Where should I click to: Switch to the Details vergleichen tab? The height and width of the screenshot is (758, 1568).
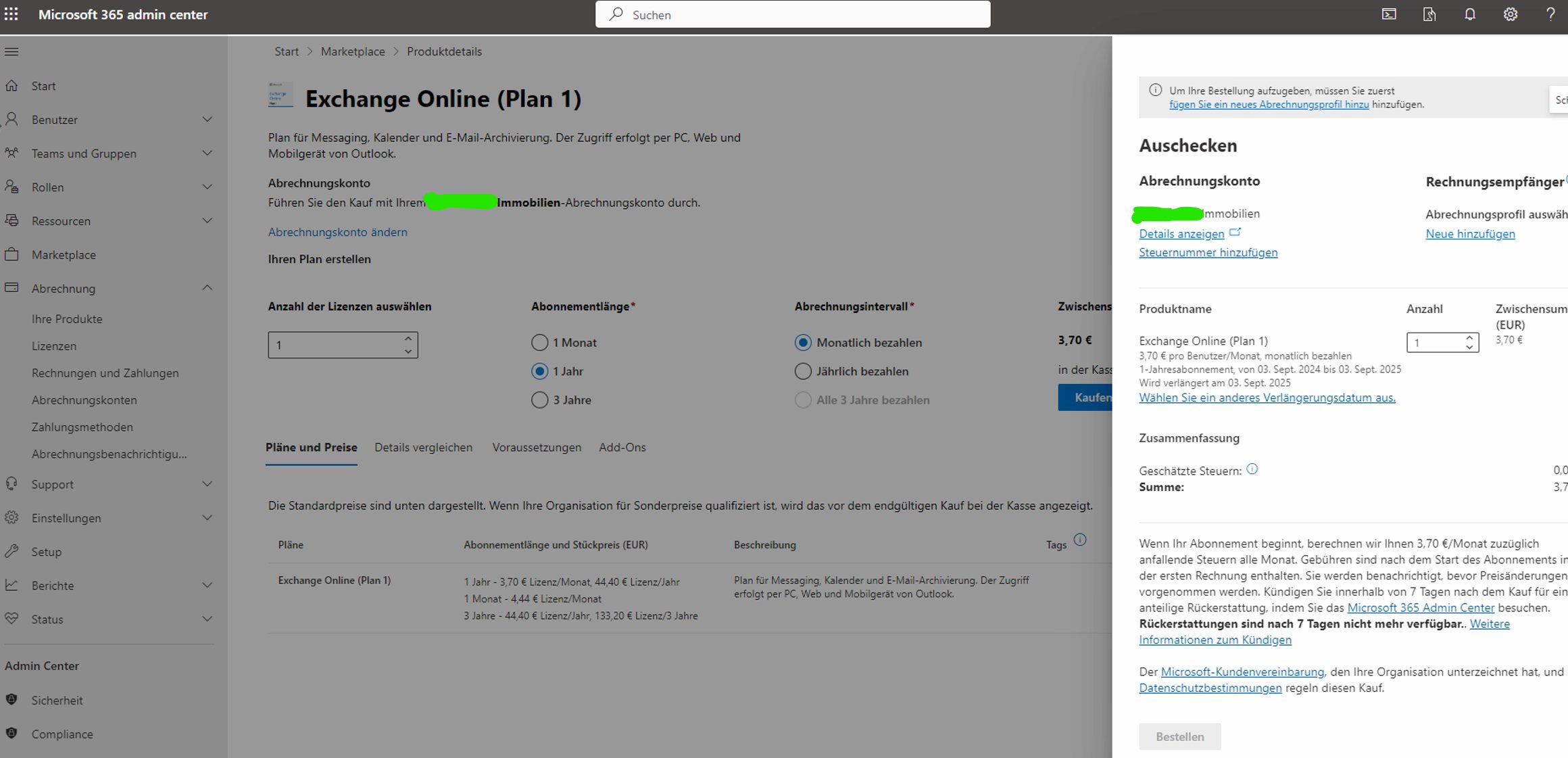coord(424,448)
